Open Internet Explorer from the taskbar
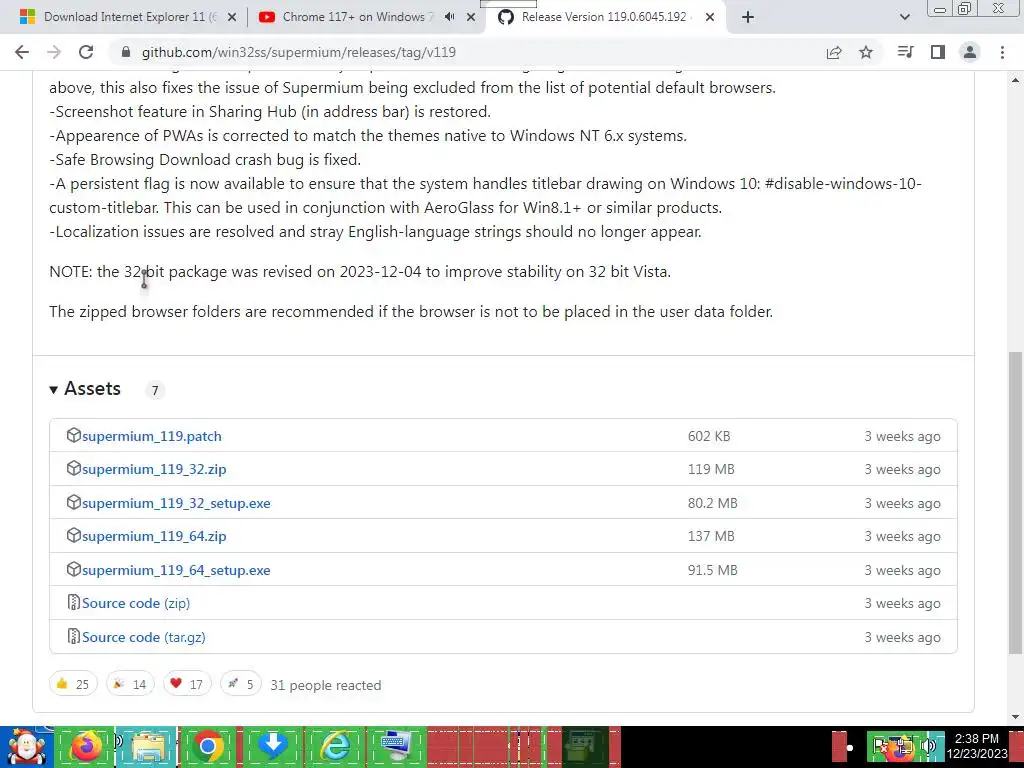The width and height of the screenshot is (1024, 768). [x=336, y=746]
